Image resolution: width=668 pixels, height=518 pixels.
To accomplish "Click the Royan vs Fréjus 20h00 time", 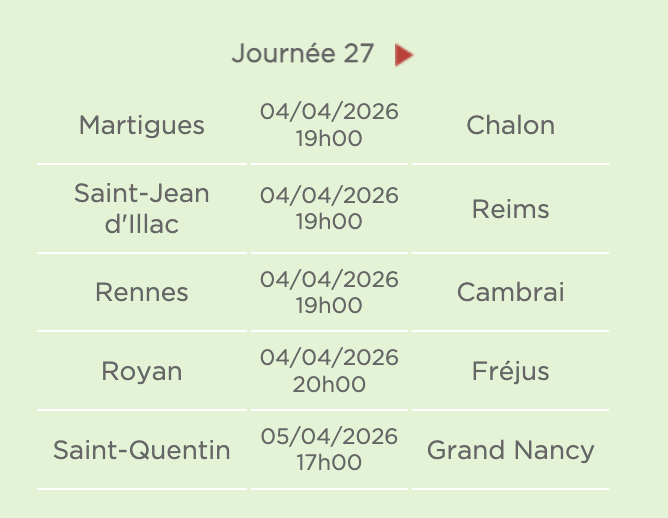I will click(329, 385).
